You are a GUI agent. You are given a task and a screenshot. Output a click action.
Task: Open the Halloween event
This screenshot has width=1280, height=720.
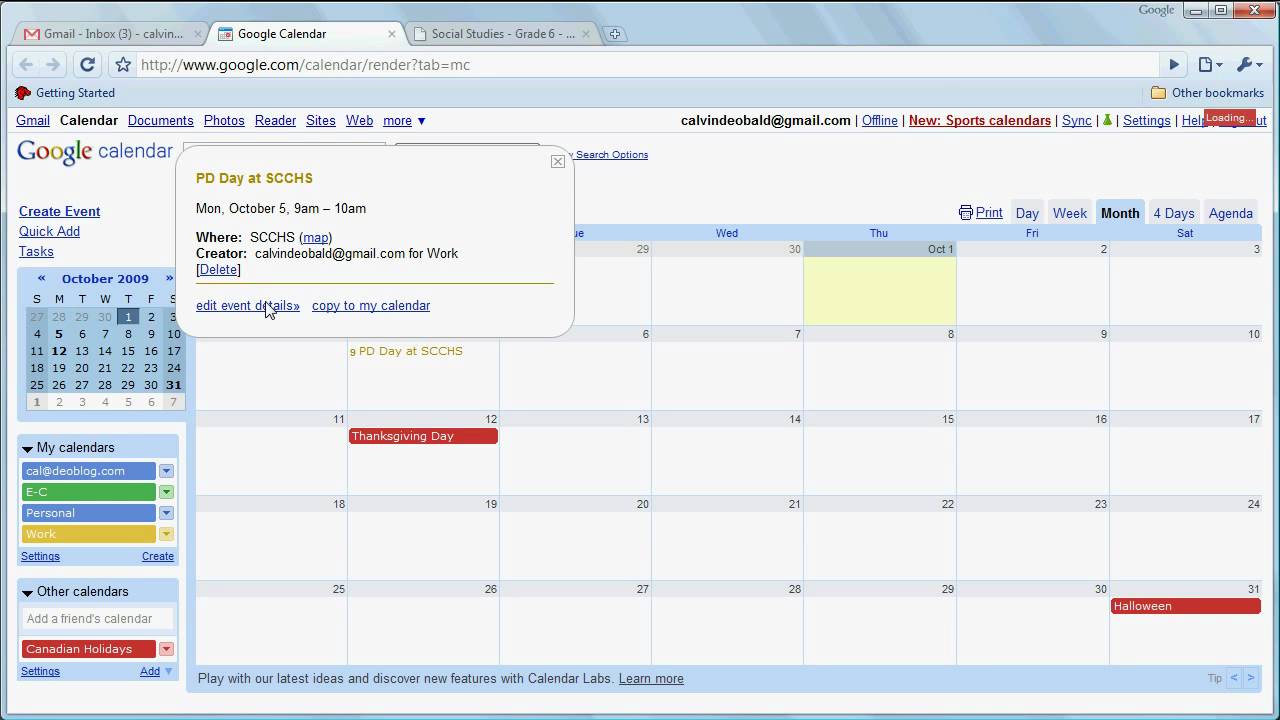1186,606
